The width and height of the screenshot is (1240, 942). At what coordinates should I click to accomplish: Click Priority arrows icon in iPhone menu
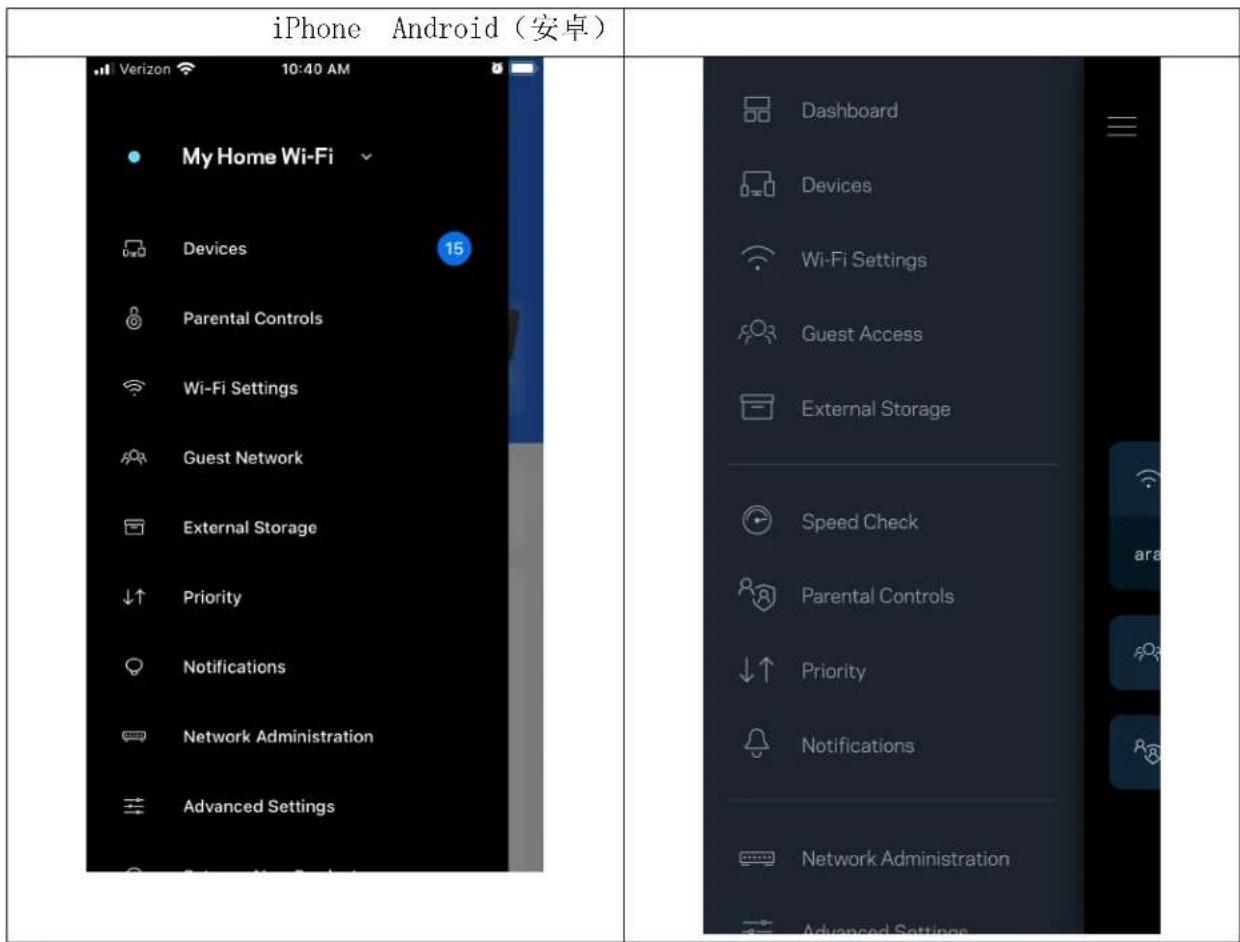point(134,597)
